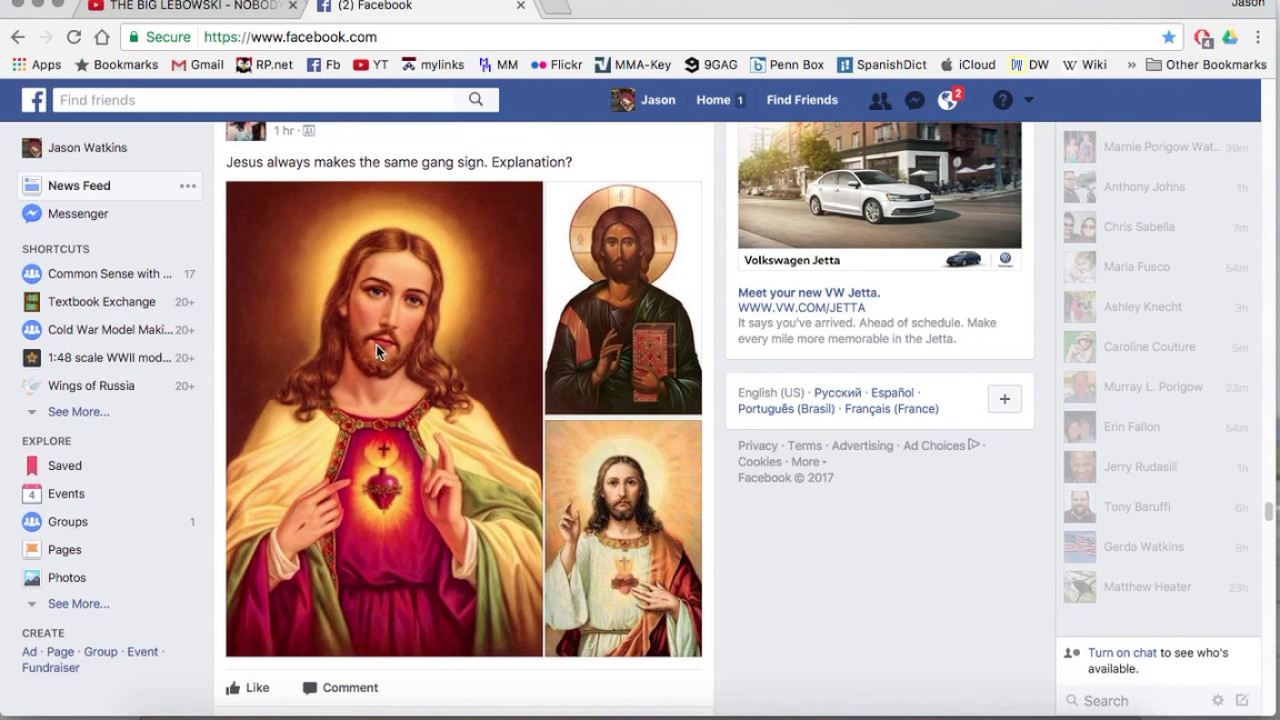1280x720 pixels.
Task: Open the Privacy footer link
Action: pos(758,446)
